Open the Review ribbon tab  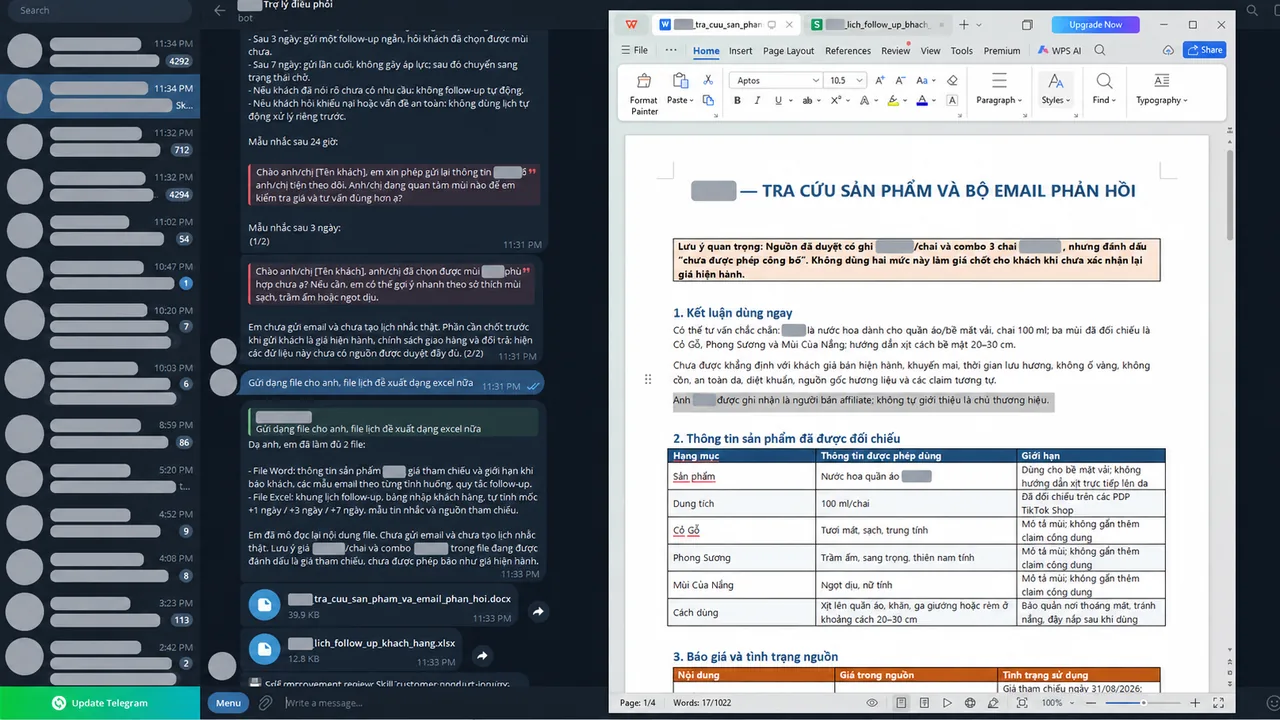pyautogui.click(x=895, y=51)
